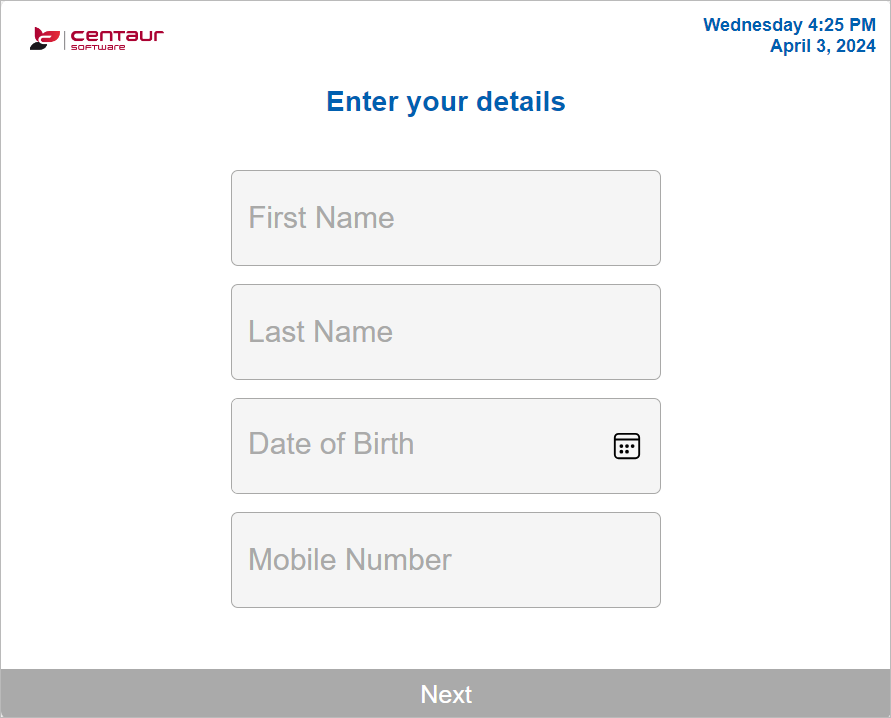This screenshot has height=718, width=891.
Task: Open the Date of Birth calendar picker
Action: click(627, 446)
